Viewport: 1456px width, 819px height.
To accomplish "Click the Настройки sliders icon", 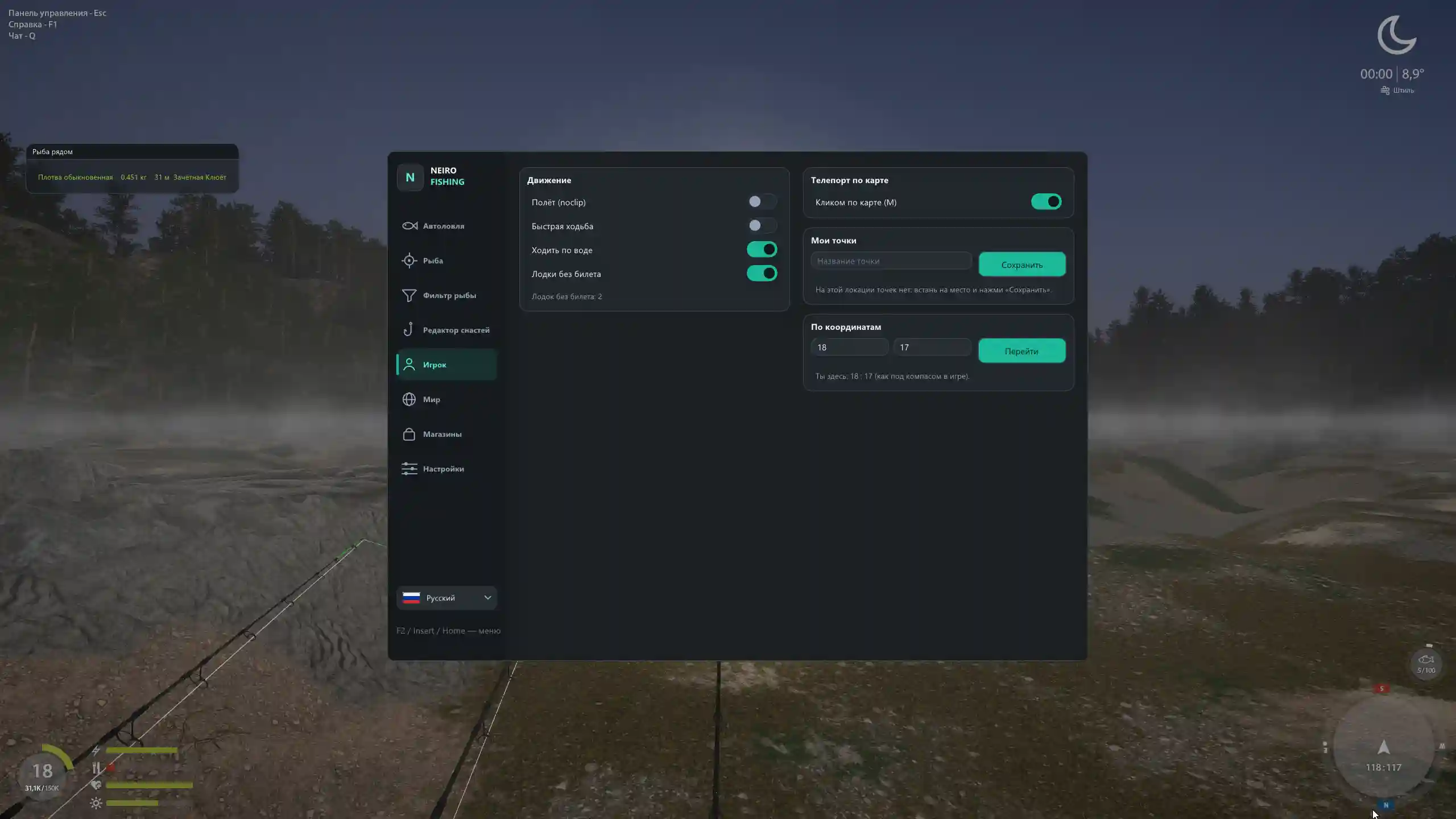I will coord(409,469).
